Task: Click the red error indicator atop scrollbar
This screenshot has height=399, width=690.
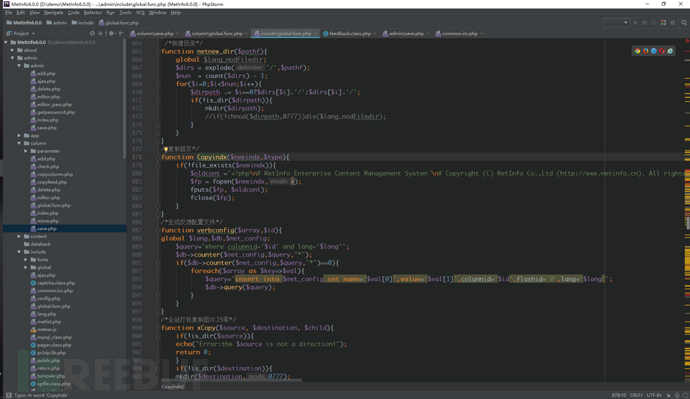Action: click(x=687, y=41)
